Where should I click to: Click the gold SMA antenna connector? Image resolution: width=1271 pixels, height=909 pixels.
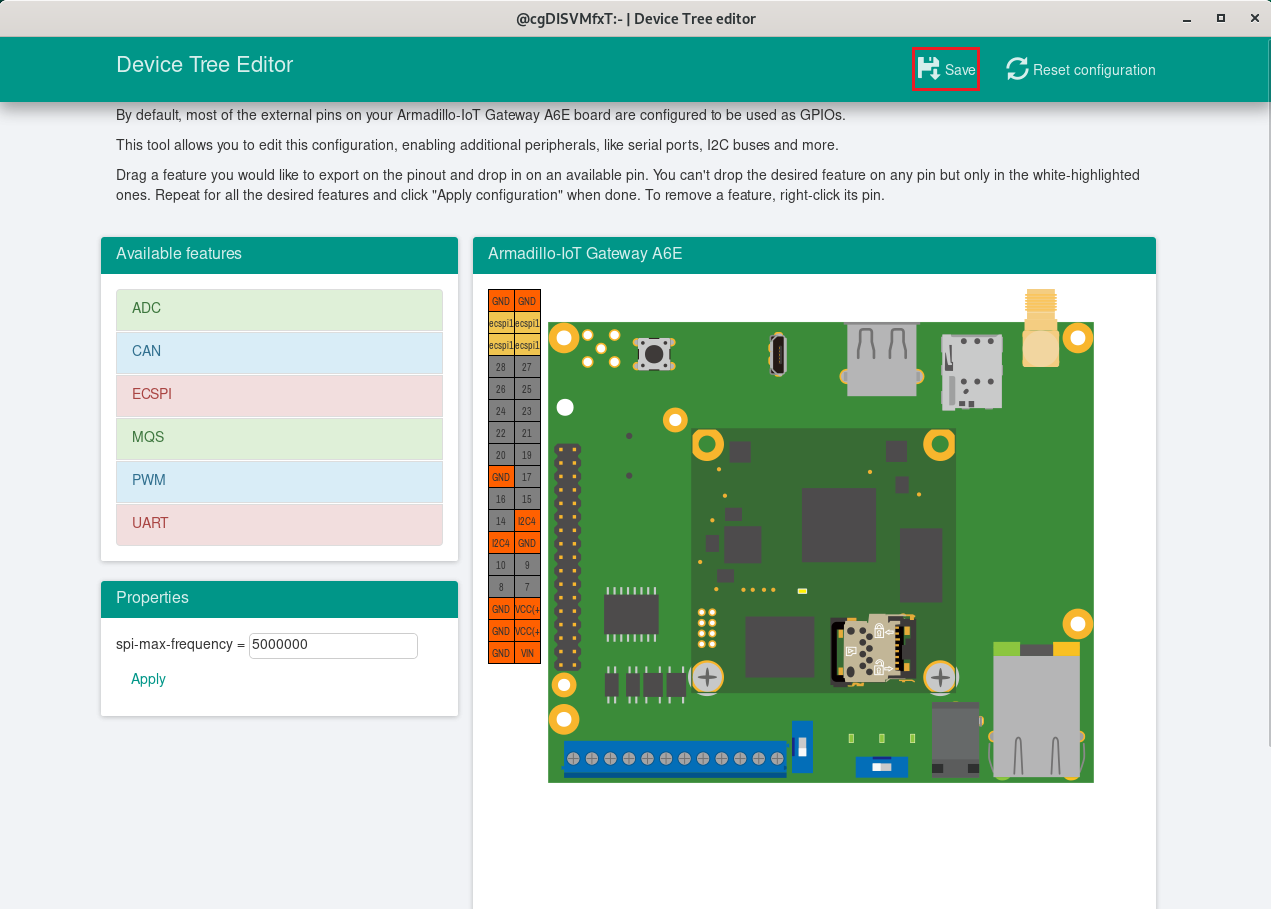[1041, 330]
